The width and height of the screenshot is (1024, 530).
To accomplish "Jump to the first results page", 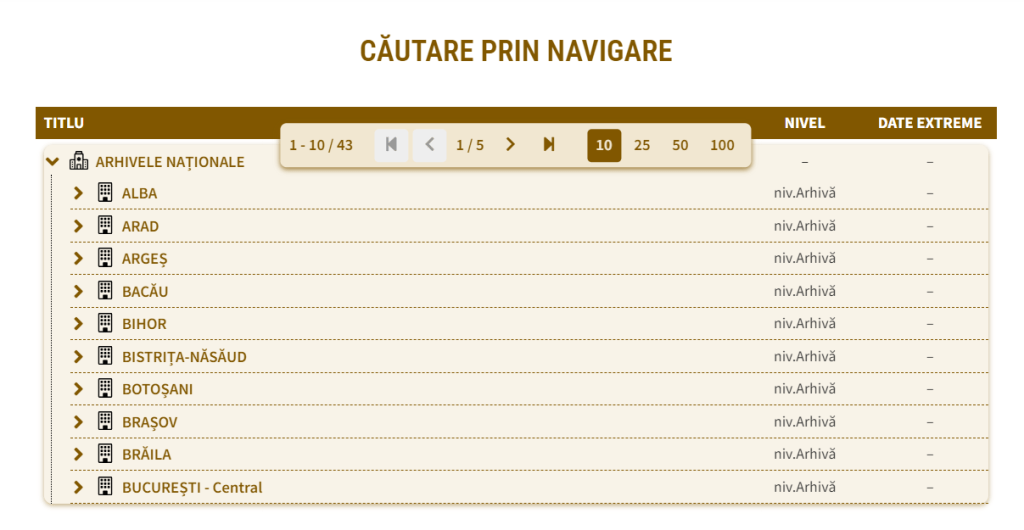I will pyautogui.click(x=391, y=145).
